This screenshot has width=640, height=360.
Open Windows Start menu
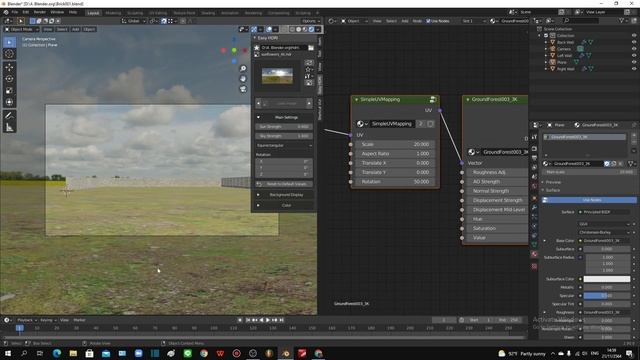[x=8, y=353]
